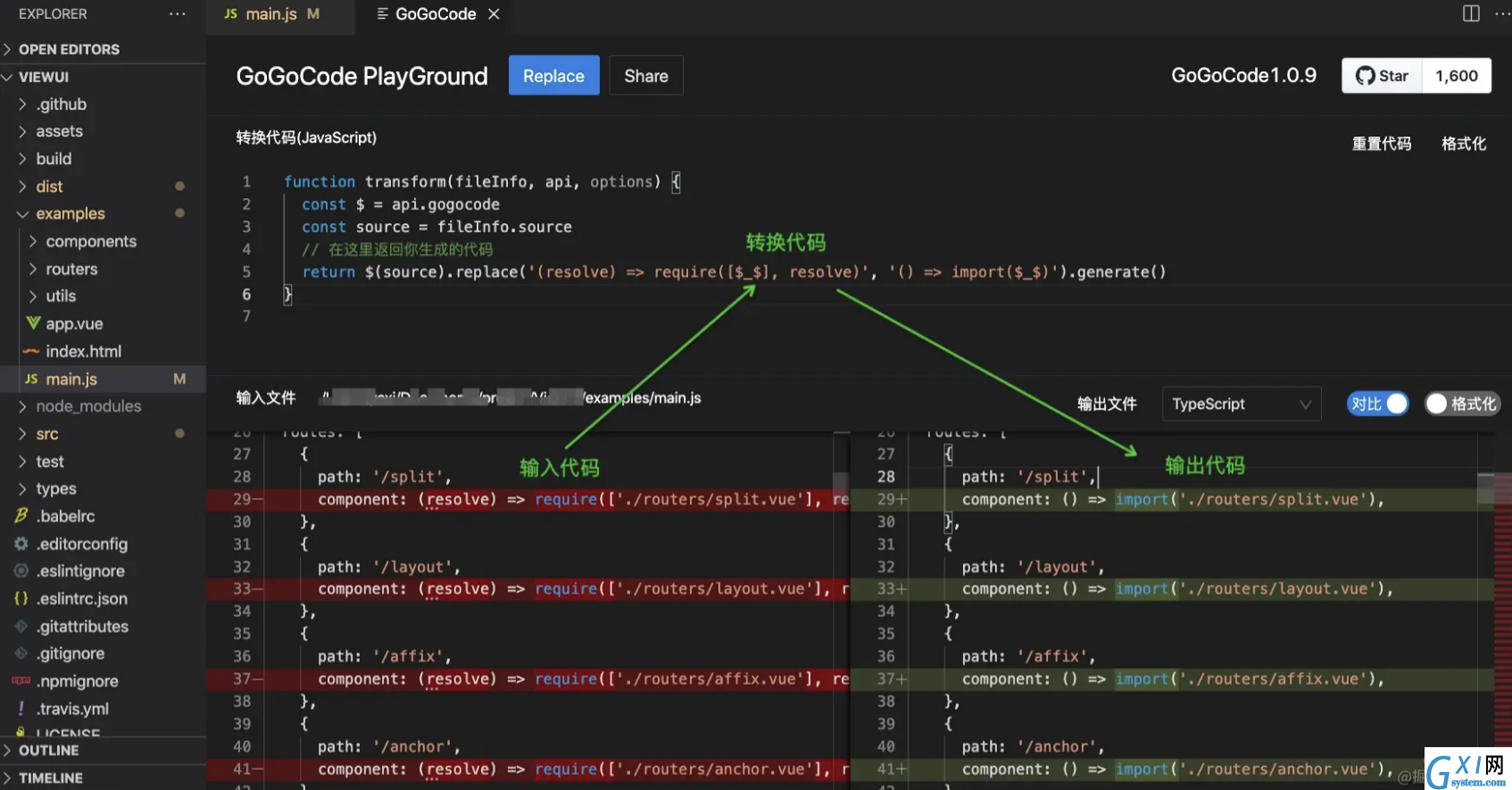Click the modified dot on dist folder

tap(179, 187)
